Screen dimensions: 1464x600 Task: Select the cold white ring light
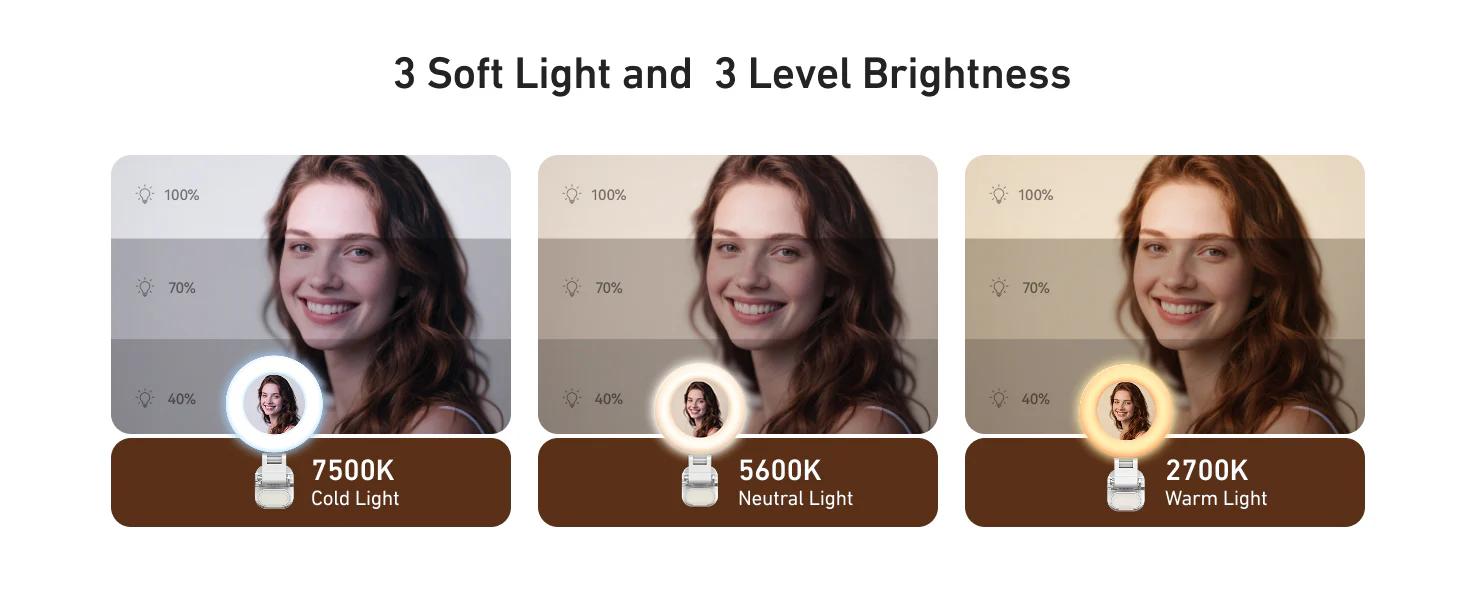point(275,404)
